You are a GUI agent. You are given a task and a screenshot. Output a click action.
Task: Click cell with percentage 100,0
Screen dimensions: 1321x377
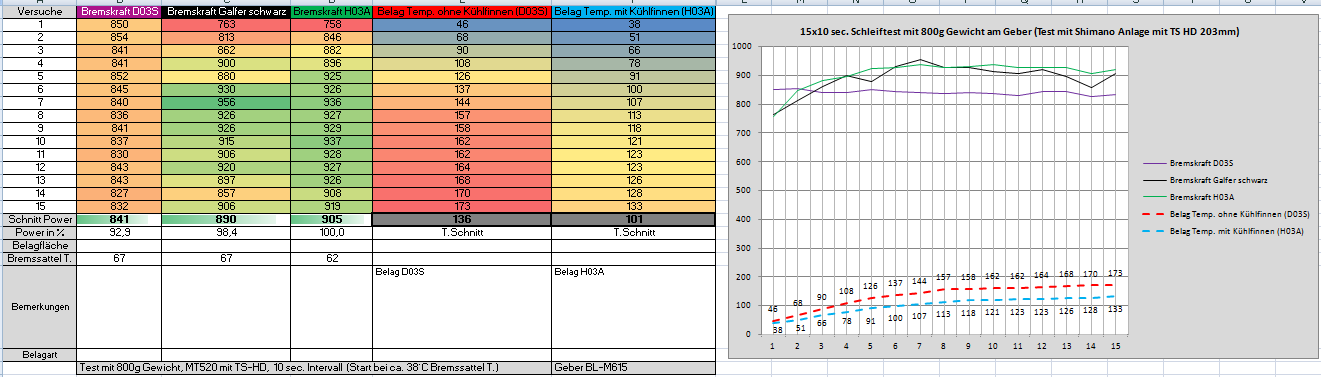click(331, 232)
